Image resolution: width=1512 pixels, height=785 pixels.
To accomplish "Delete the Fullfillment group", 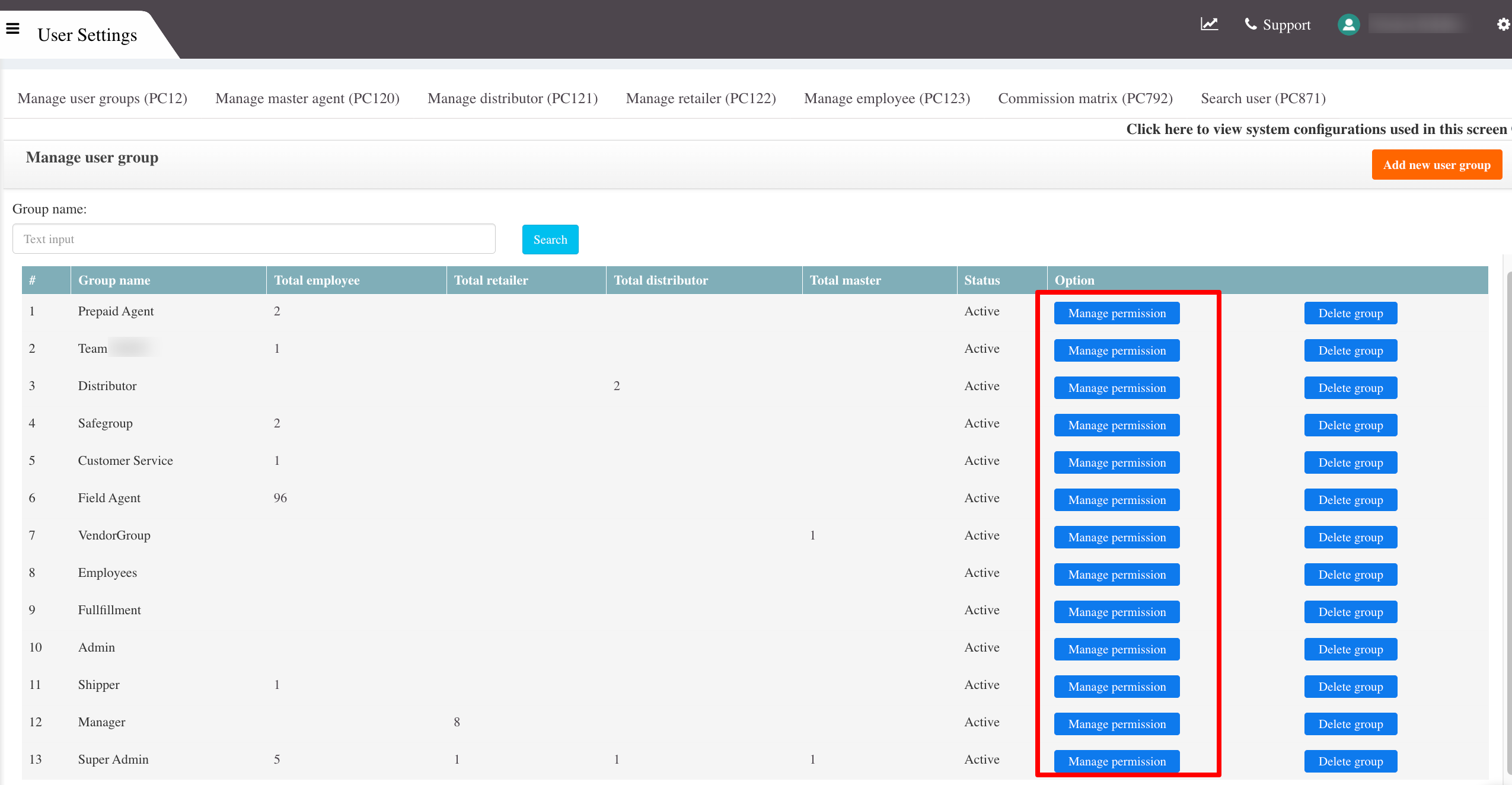I will 1351,612.
